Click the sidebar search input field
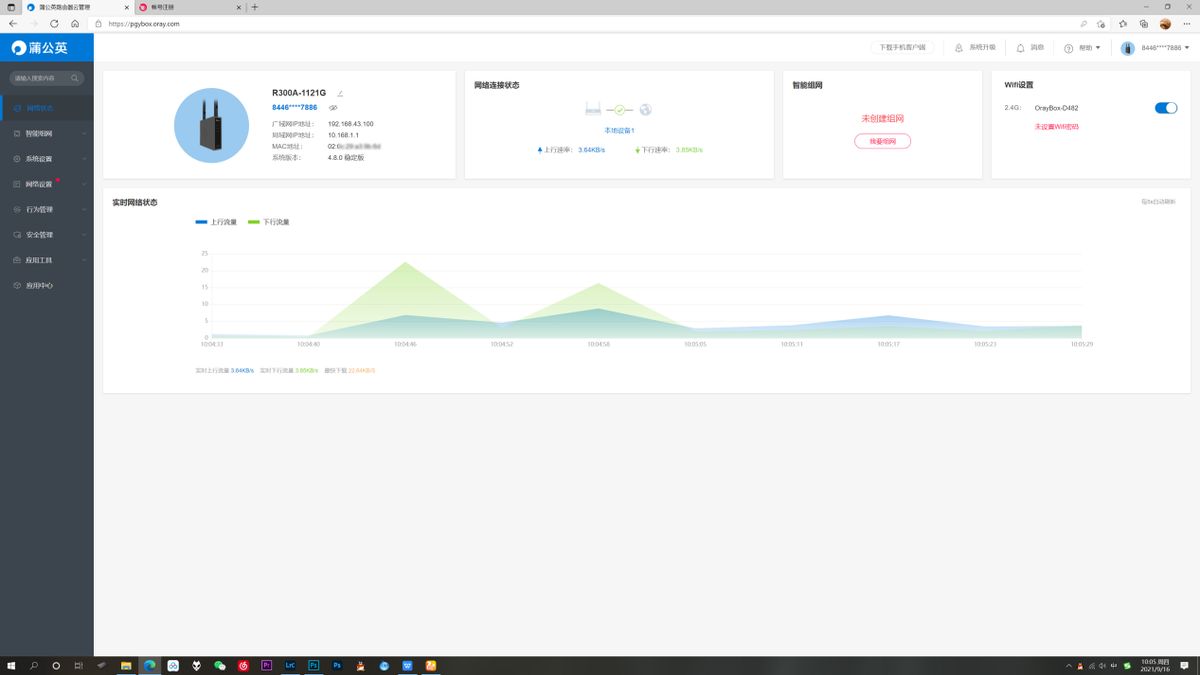Image resolution: width=1200 pixels, height=675 pixels. (46, 77)
